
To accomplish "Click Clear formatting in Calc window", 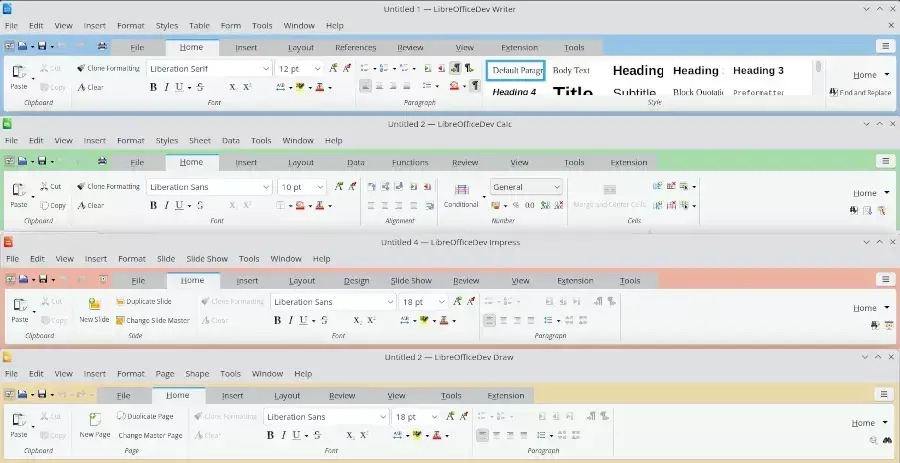I will (x=91, y=205).
